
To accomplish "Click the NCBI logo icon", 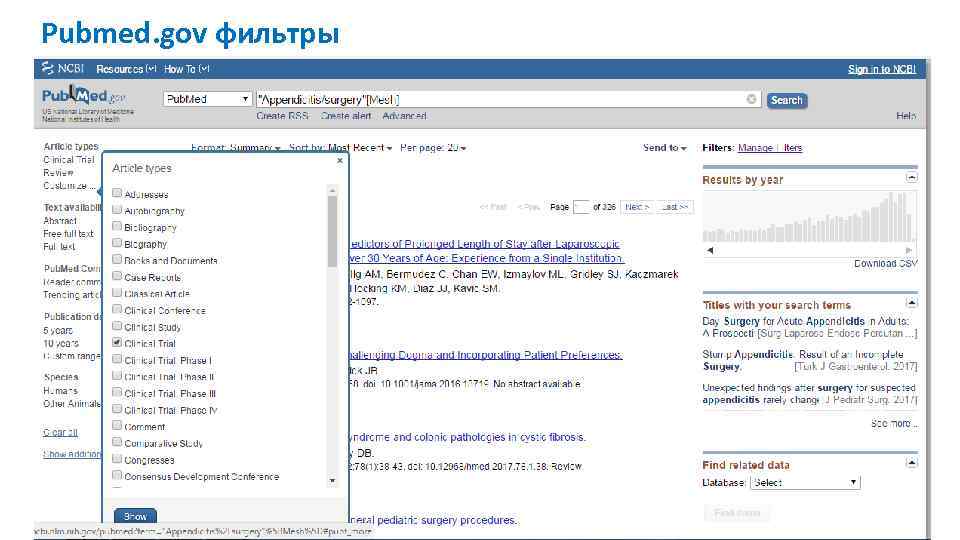I will [x=48, y=68].
